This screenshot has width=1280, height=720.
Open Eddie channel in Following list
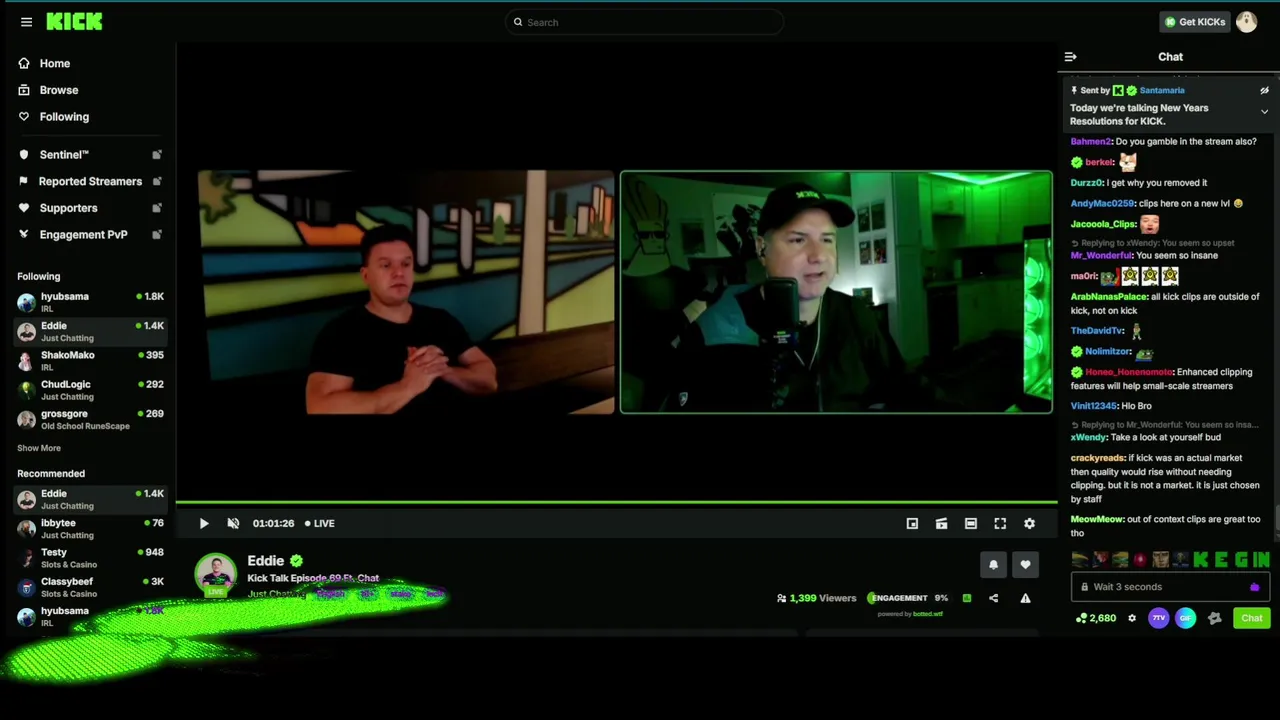pos(90,331)
